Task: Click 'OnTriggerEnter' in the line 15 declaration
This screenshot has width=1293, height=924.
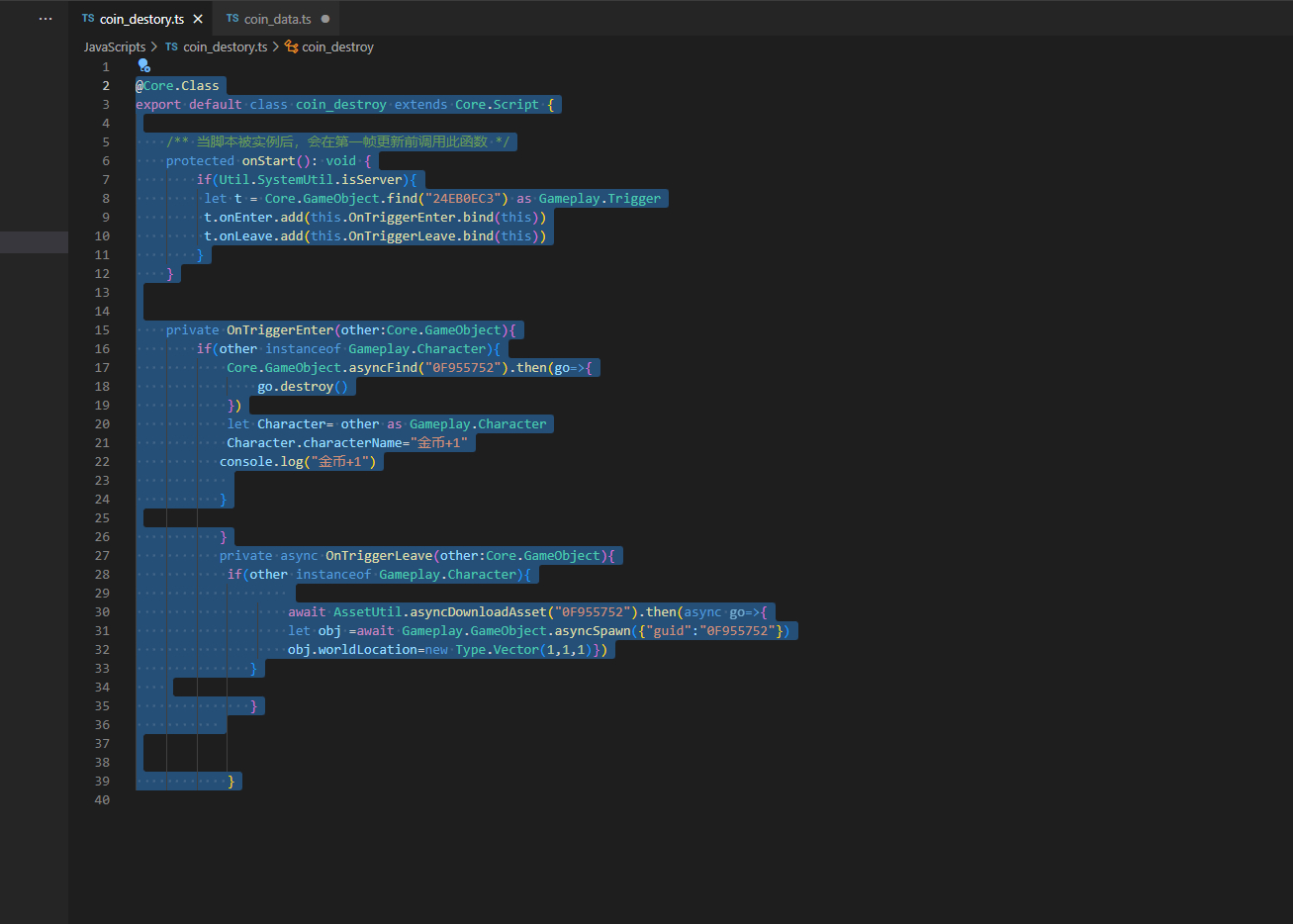Action: [280, 329]
